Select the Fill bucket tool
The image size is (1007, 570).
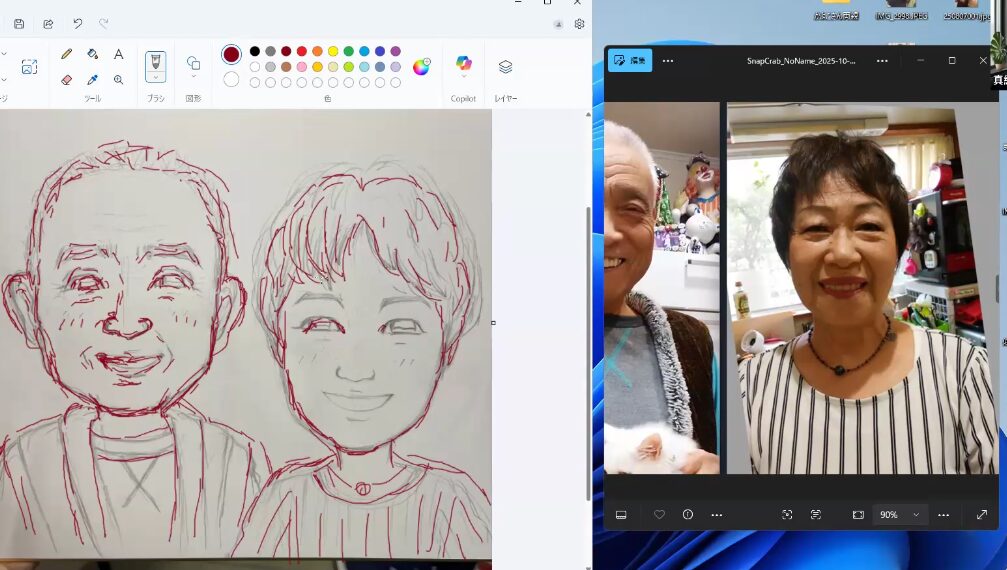[x=93, y=54]
